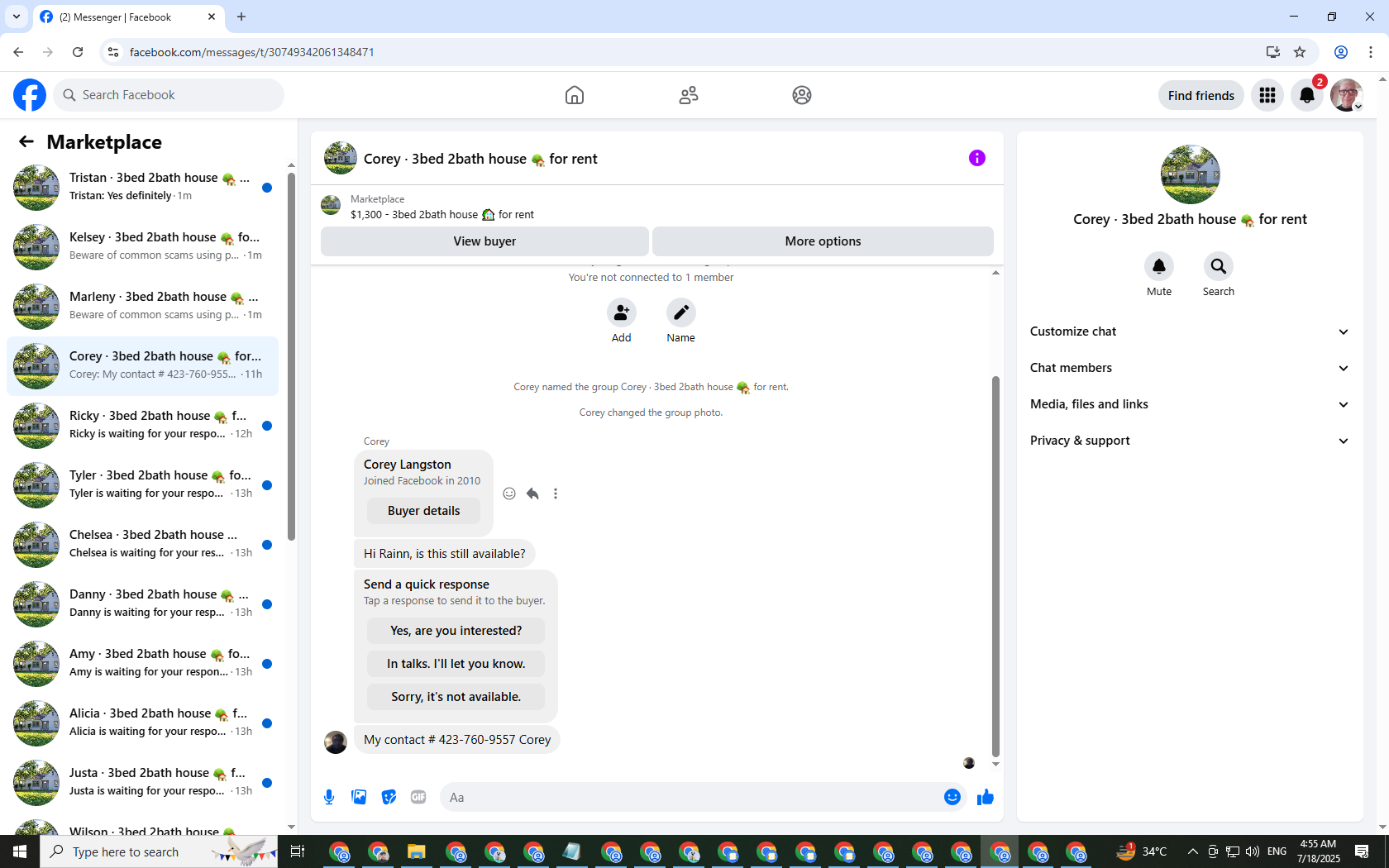
Task: Open the Chrome tab search dropdown
Action: tap(17, 17)
